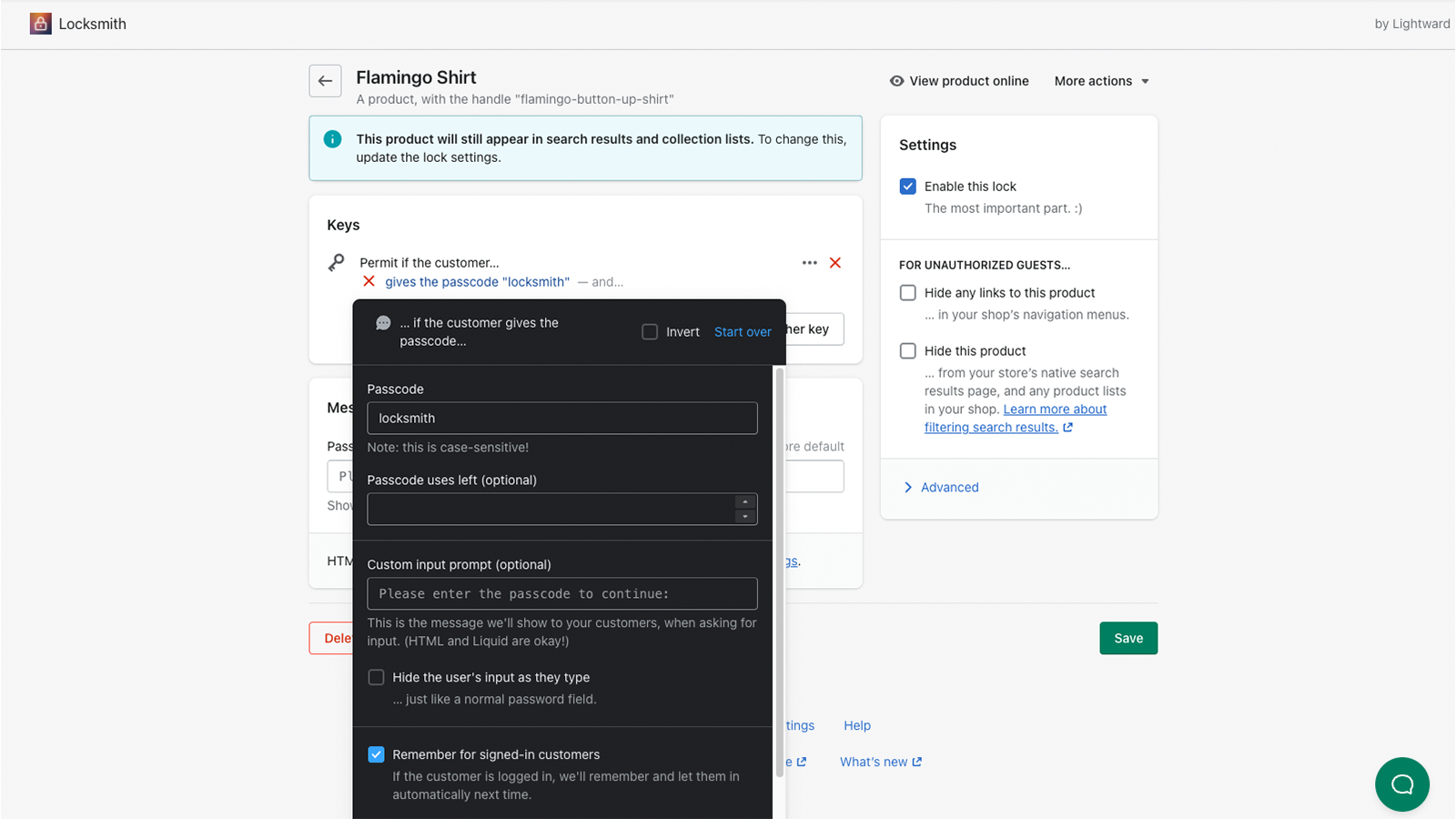The height and width of the screenshot is (819, 1456).
Task: Click into the Passcode text field
Action: (561, 419)
